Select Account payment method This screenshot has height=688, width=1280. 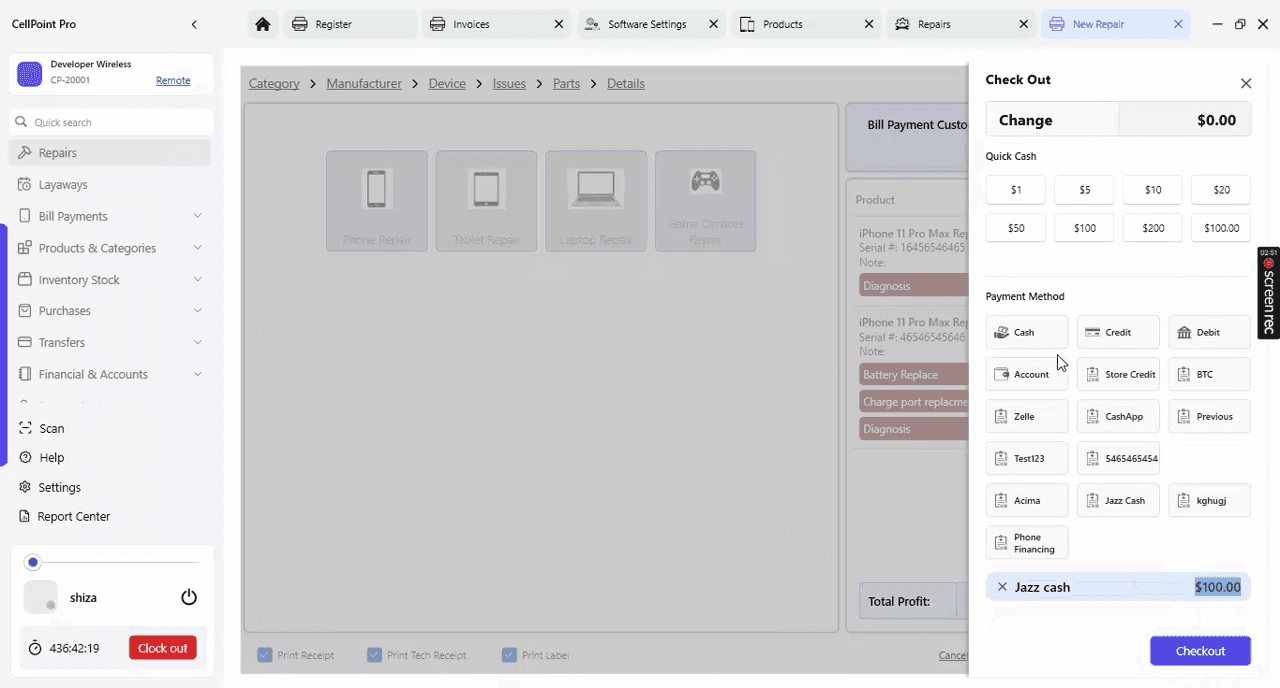pyautogui.click(x=1027, y=374)
